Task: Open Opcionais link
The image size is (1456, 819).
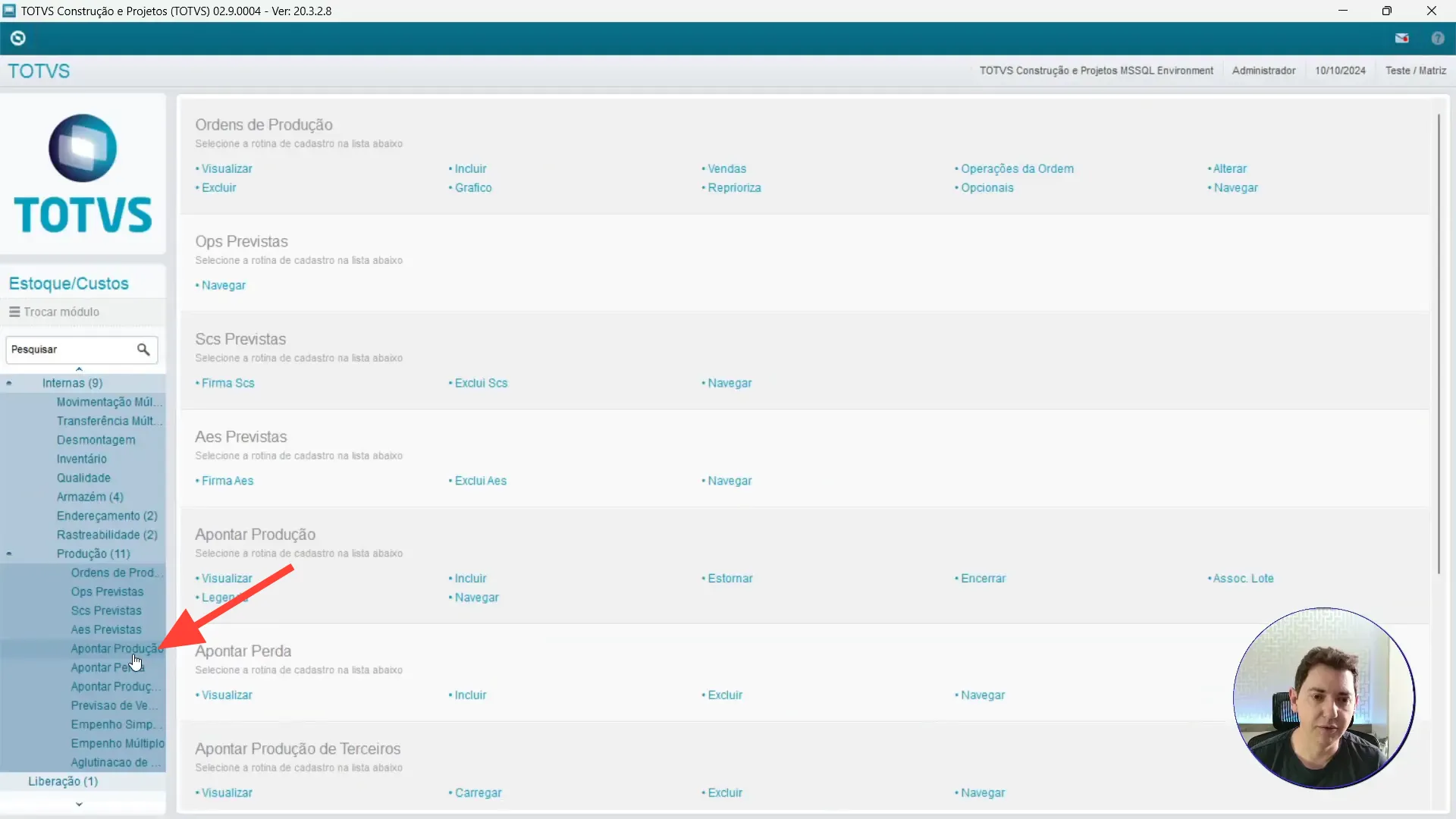Action: (x=987, y=187)
